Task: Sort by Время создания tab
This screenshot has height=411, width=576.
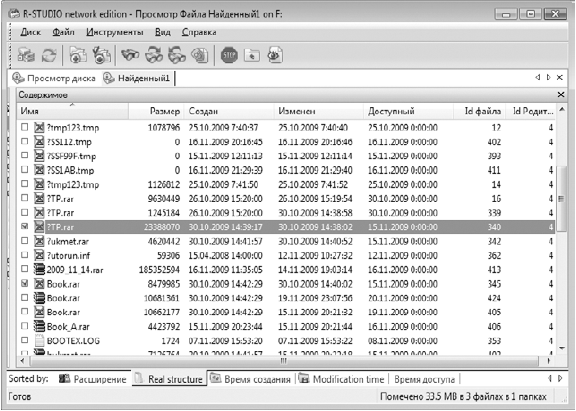Action: (251, 379)
